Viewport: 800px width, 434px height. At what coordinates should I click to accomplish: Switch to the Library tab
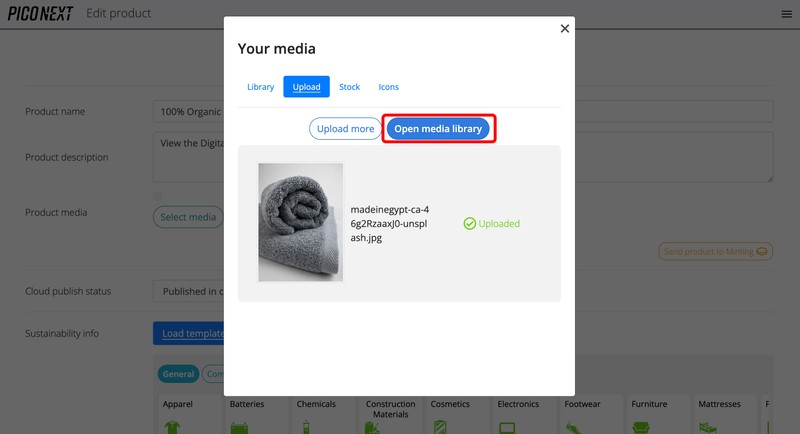[260, 87]
